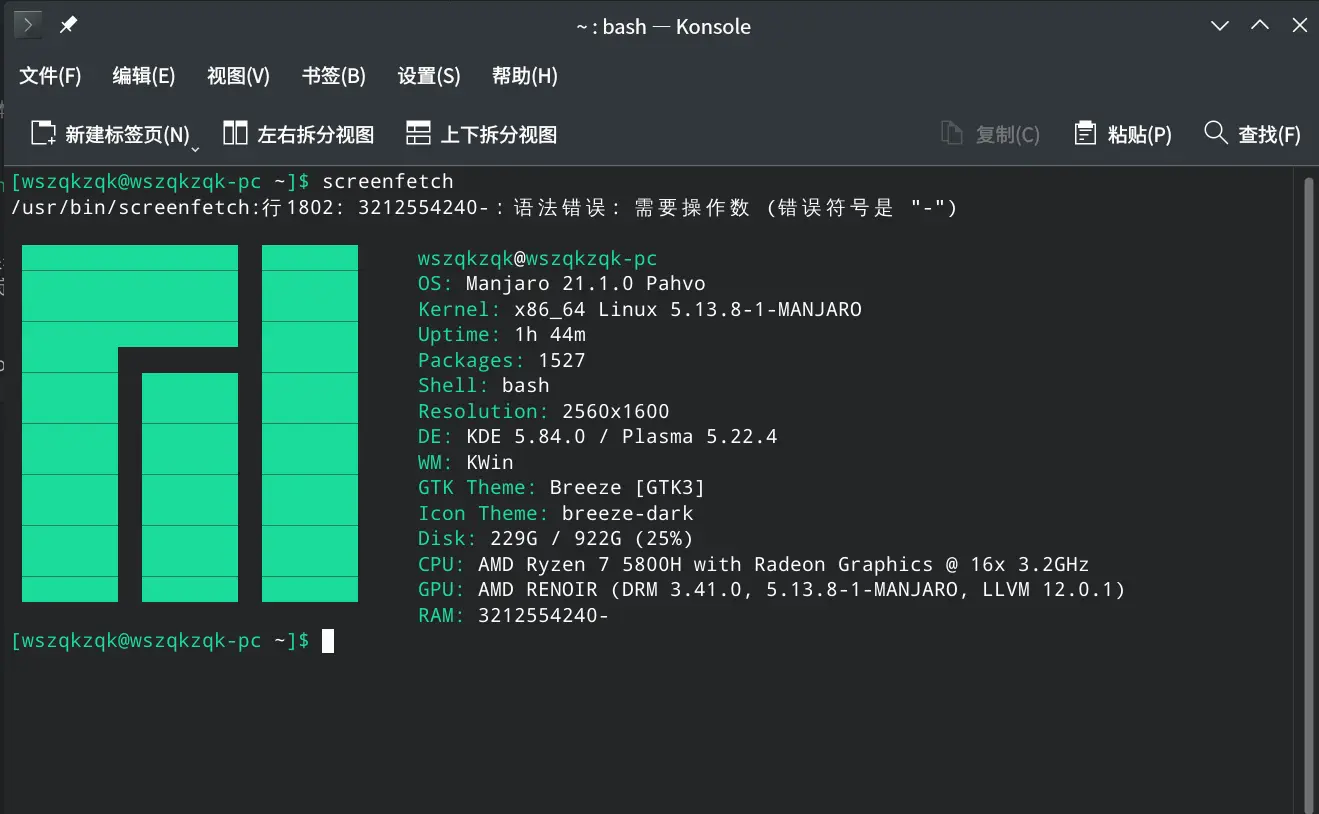
Task: Click the magnifier search icon
Action: 1216,133
